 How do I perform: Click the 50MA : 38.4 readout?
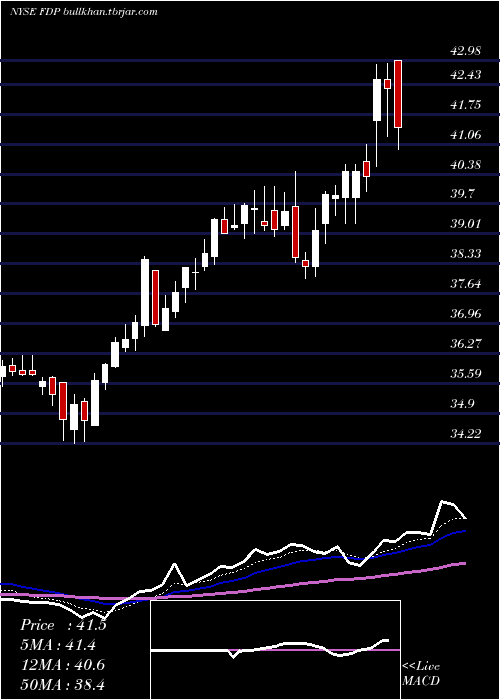tap(62, 684)
